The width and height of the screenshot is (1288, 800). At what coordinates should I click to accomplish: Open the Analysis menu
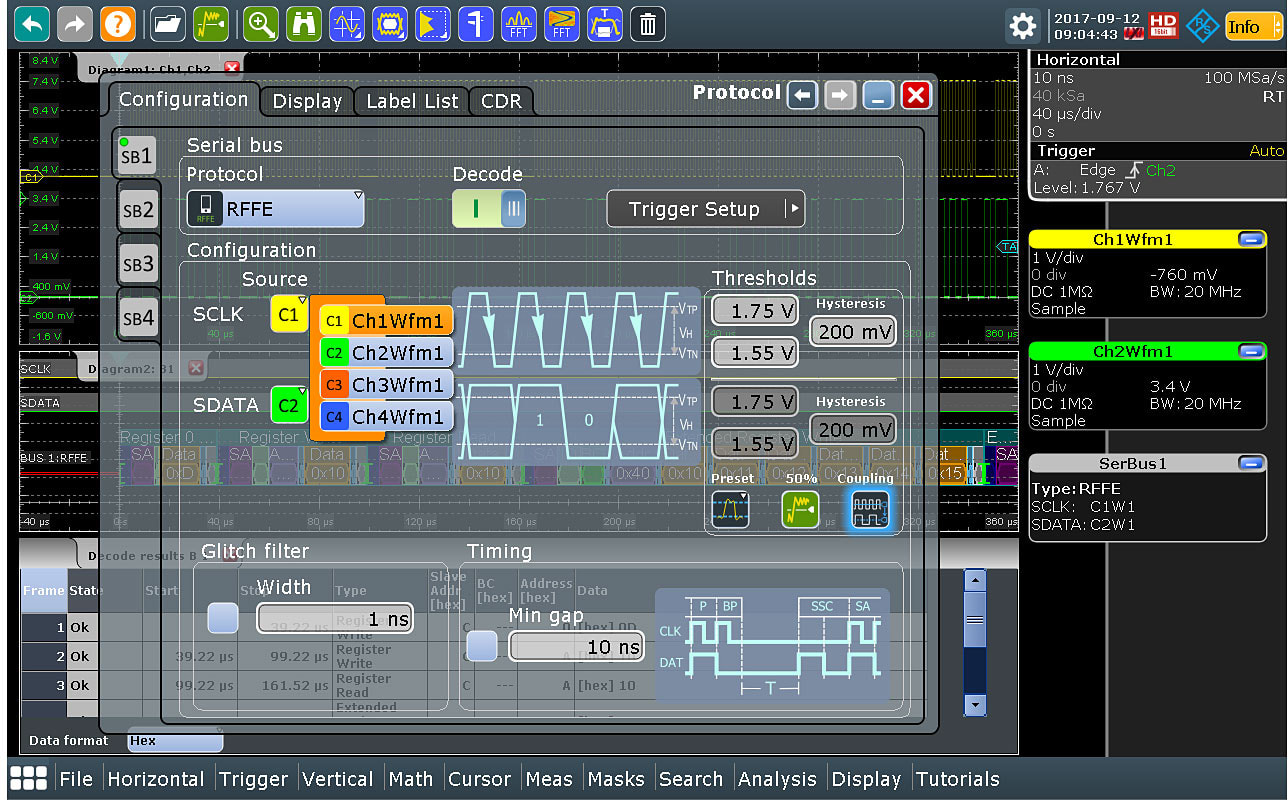777,779
